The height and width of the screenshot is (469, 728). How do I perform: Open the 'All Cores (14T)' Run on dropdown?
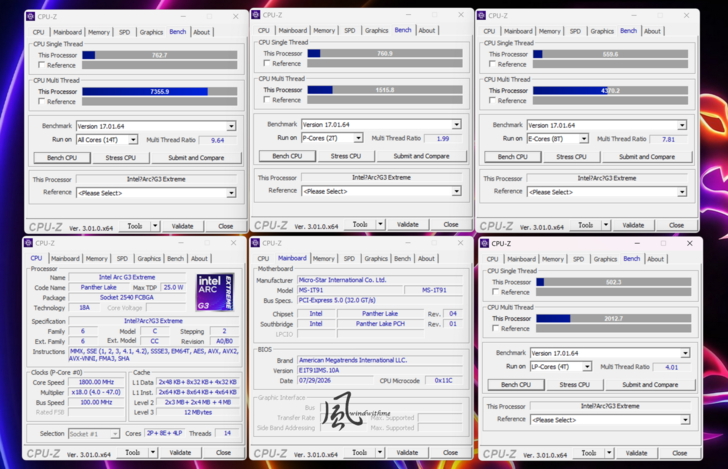pos(107,139)
